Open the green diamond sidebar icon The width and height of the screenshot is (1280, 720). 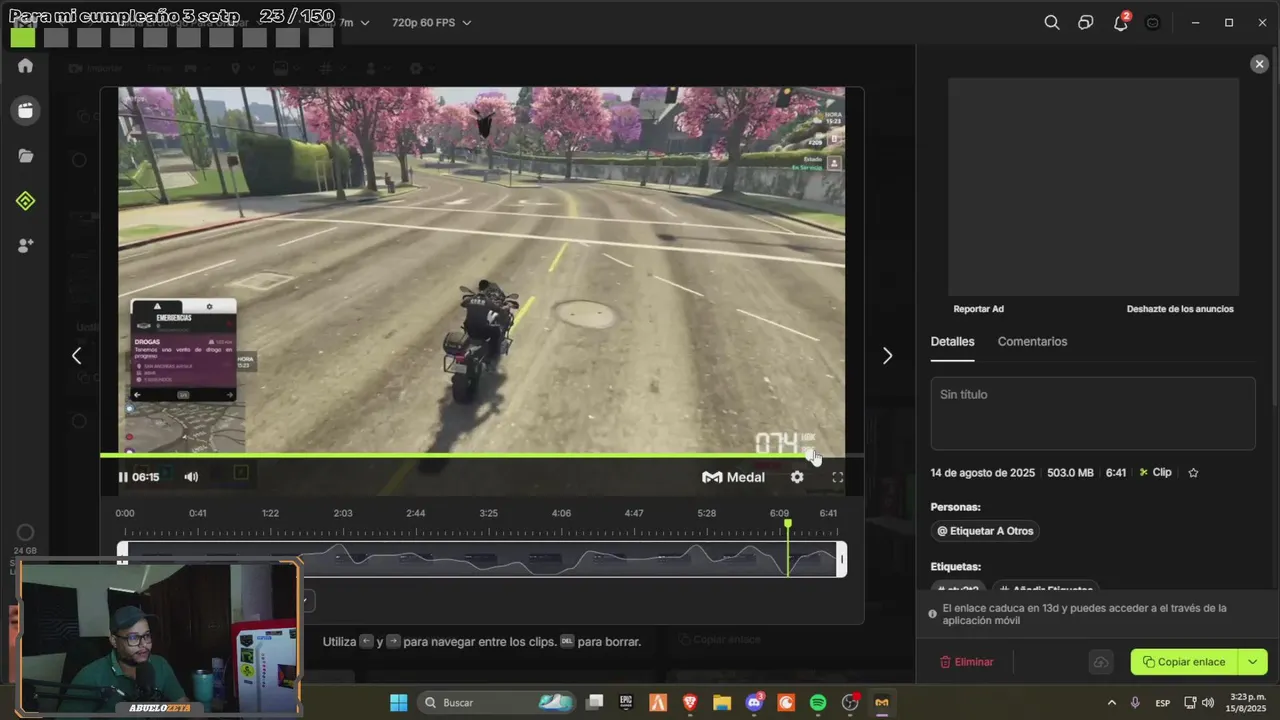(x=26, y=201)
